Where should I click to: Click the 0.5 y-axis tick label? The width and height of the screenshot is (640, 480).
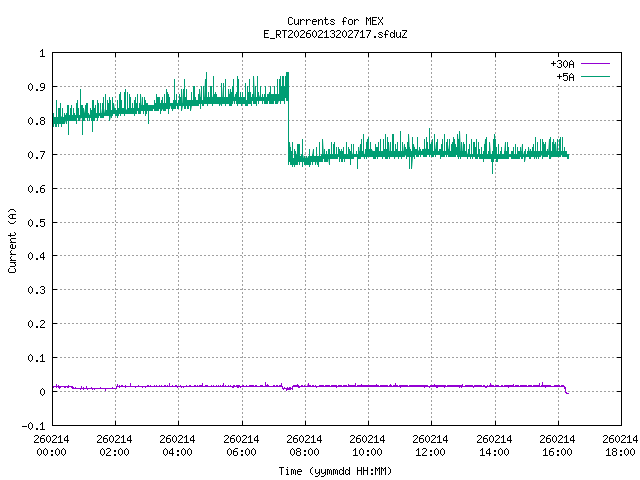coord(36,223)
